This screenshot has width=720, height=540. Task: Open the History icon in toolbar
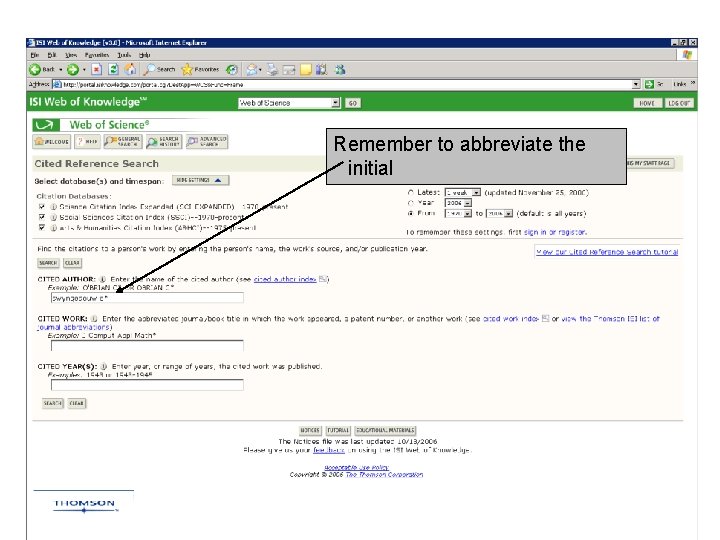(x=232, y=70)
